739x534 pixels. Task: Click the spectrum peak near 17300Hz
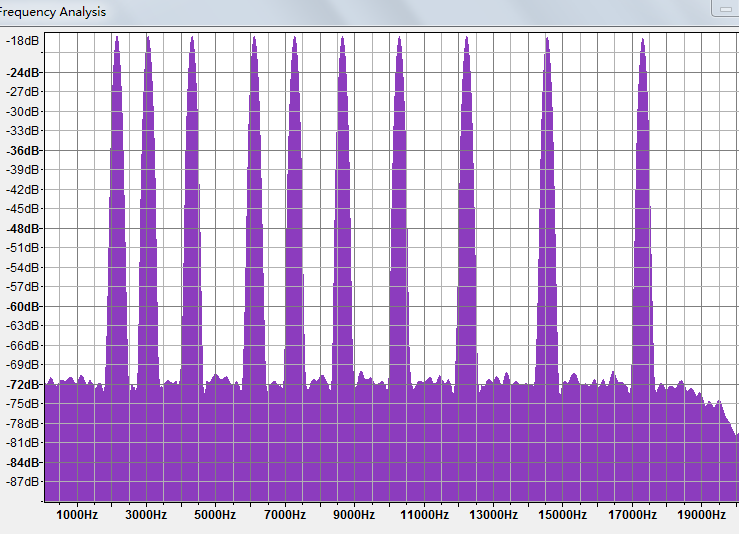pos(643,212)
